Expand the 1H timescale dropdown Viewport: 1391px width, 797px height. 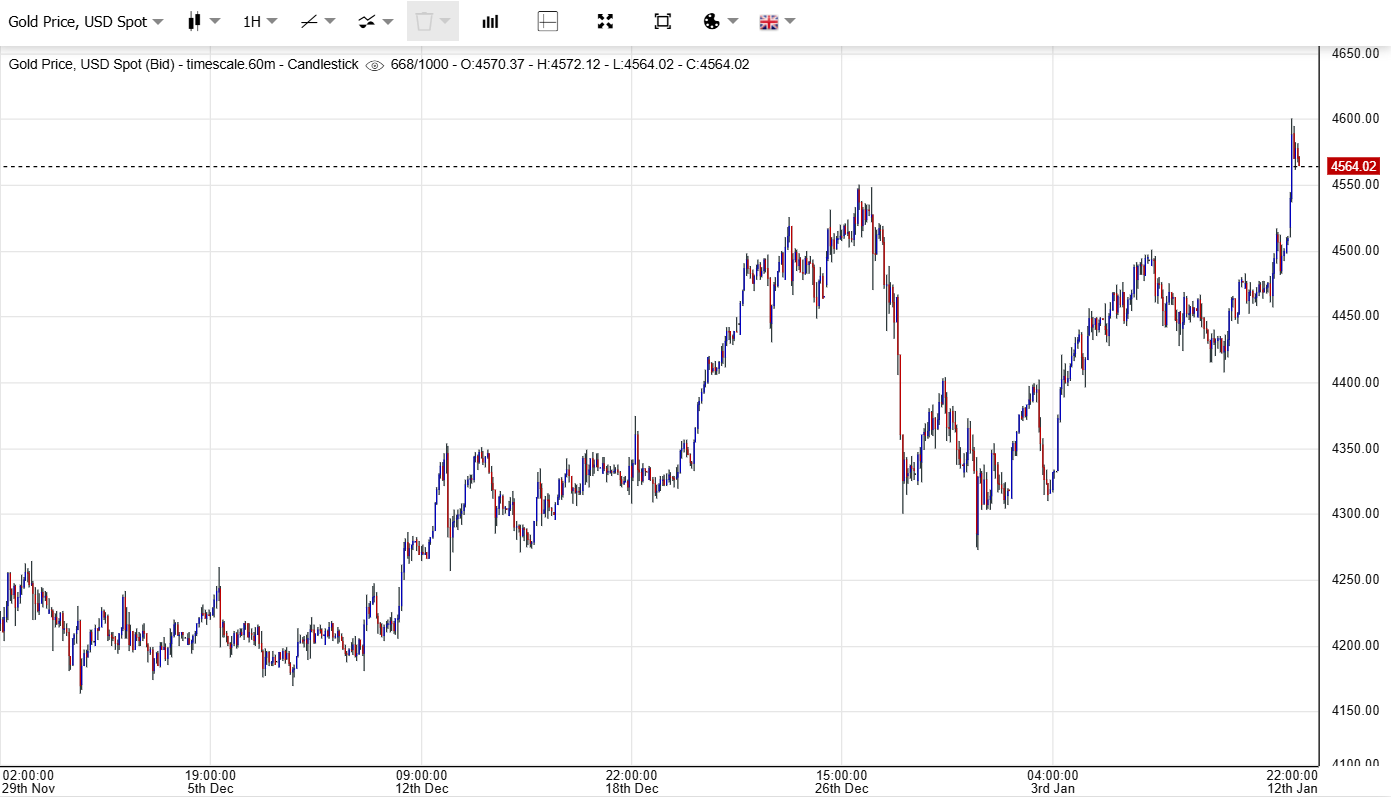point(260,21)
